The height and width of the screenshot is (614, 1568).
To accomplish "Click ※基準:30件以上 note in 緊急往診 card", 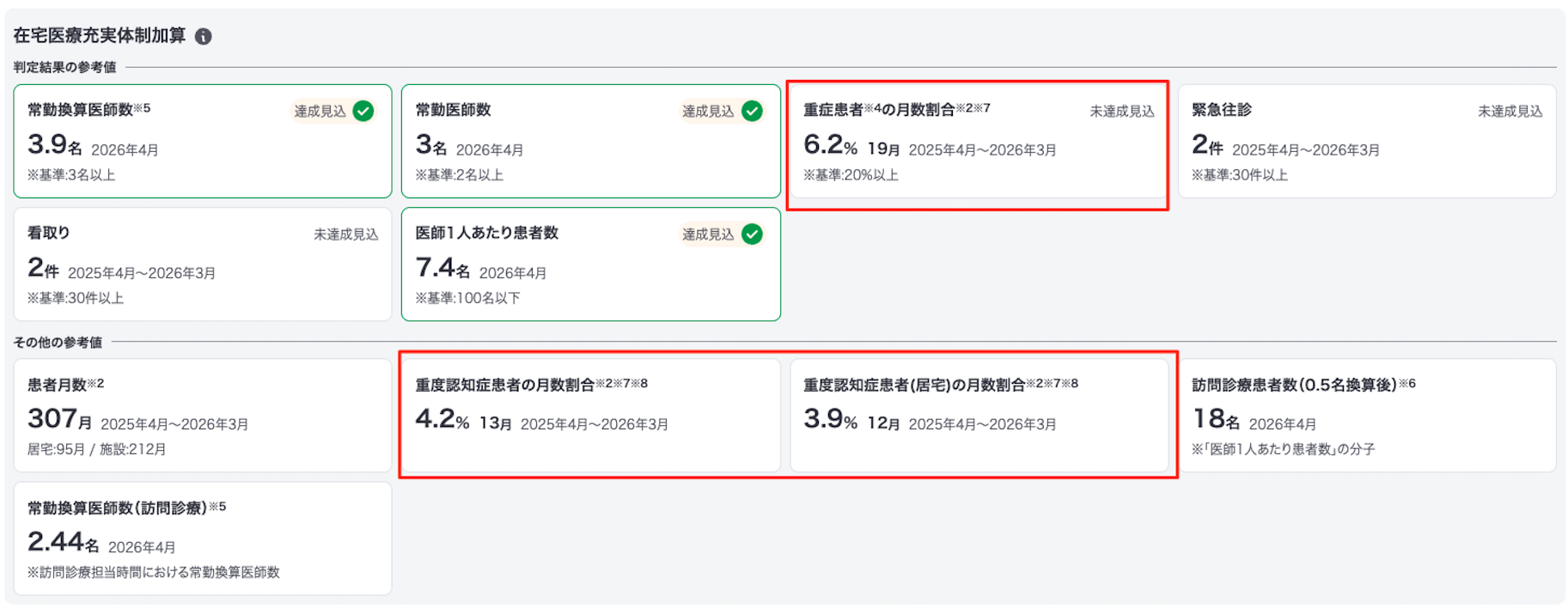I will point(1239,175).
